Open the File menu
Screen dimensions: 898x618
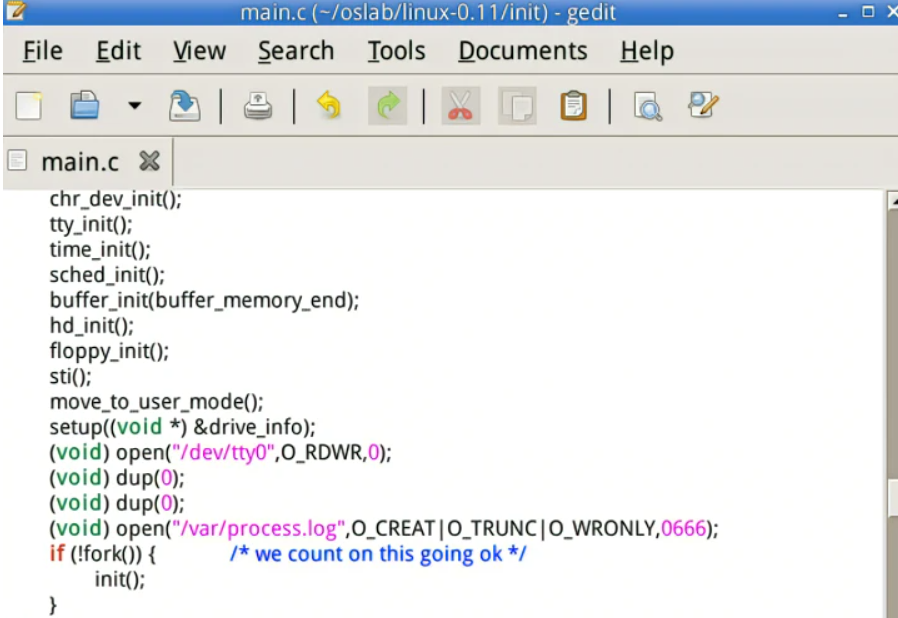pos(42,51)
